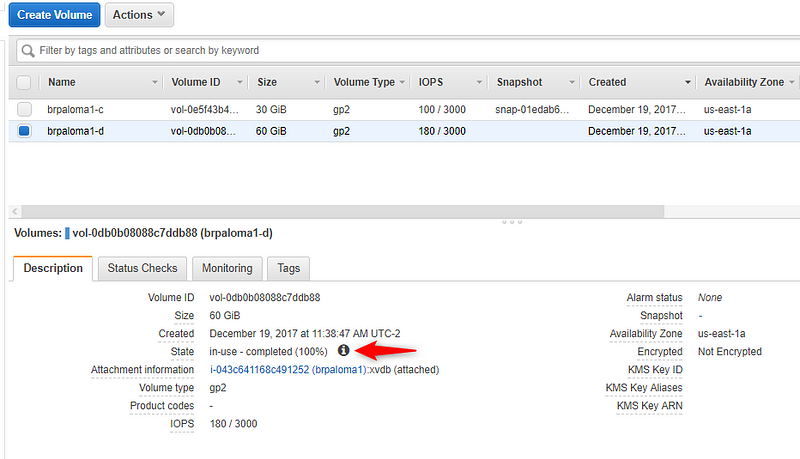Click the 30 GiB size cell

click(271, 110)
